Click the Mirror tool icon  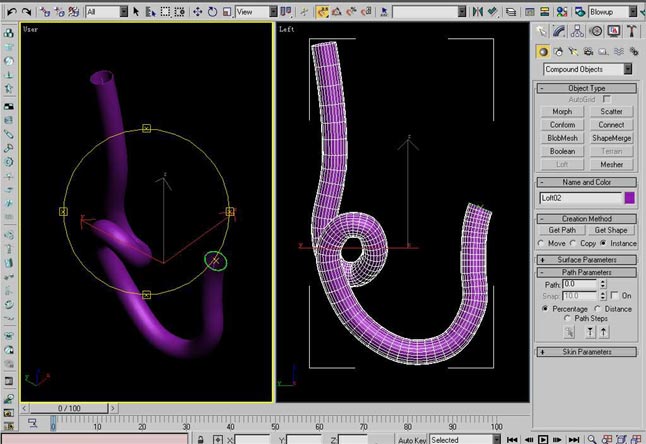(477, 12)
